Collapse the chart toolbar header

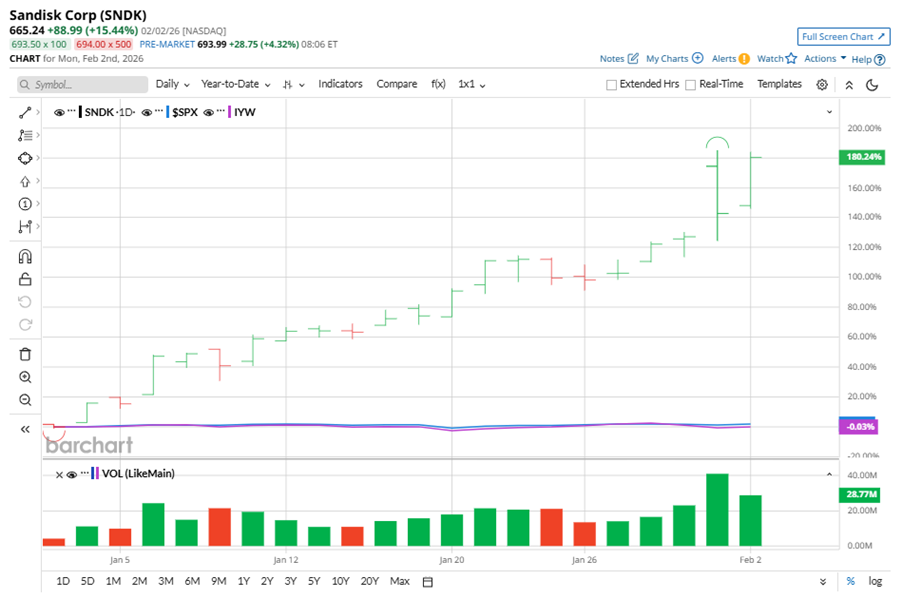849,85
